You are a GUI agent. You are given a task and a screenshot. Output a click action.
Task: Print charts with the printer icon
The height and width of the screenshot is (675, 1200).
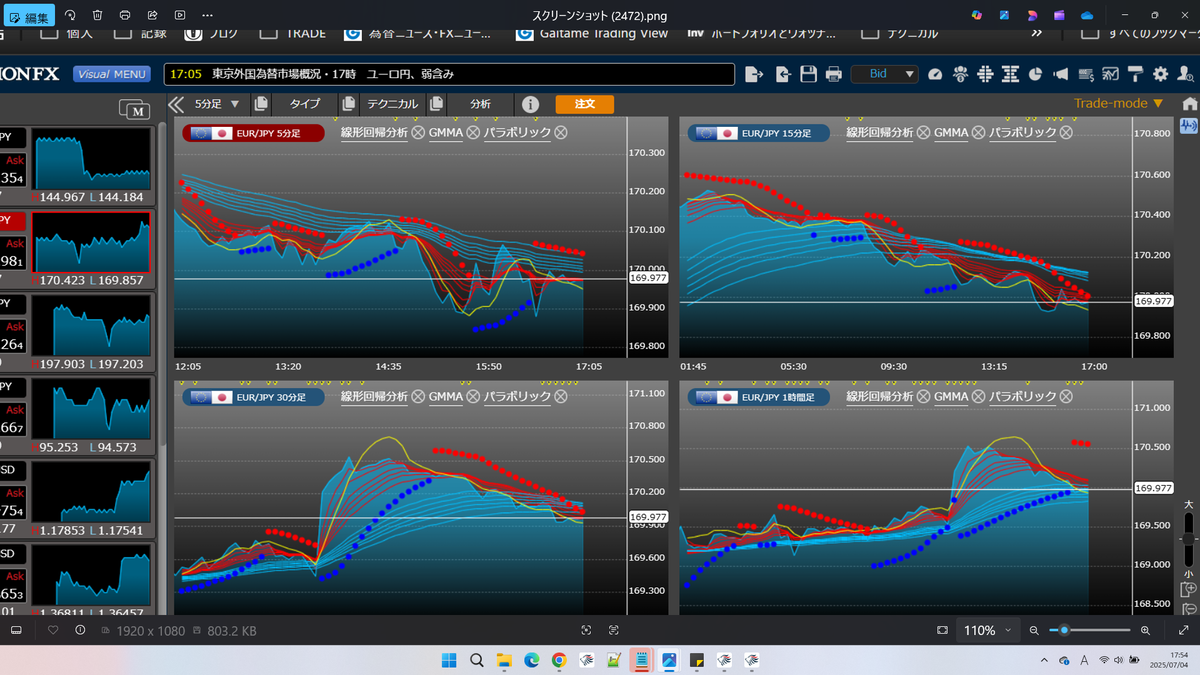coord(833,74)
